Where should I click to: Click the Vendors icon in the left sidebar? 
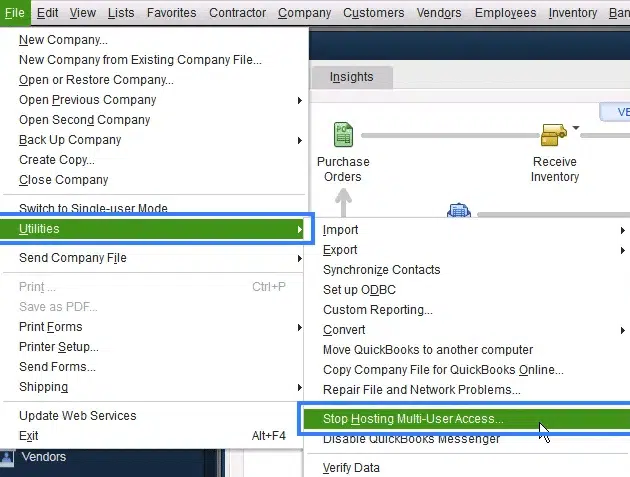[x=8, y=457]
